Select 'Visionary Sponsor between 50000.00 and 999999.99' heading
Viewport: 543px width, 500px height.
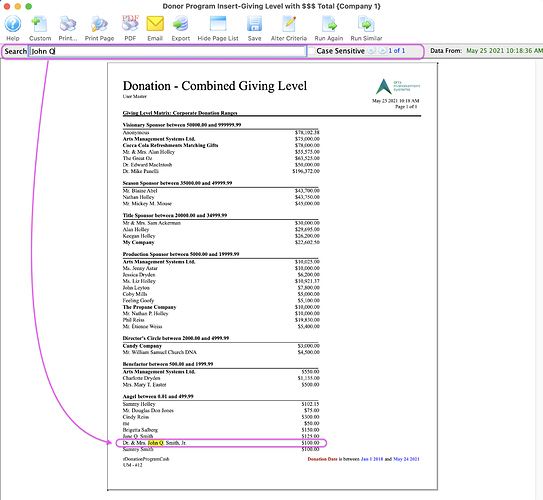click(182, 125)
